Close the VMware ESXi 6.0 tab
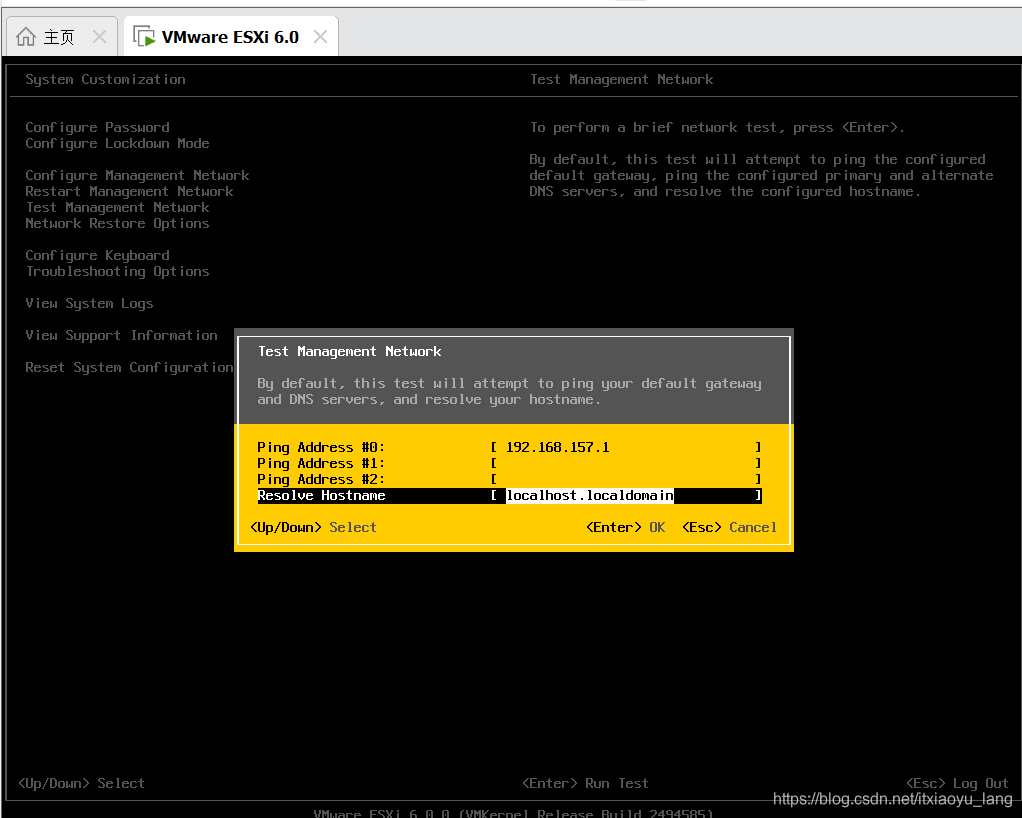Screen dimensions: 1022x818 (x=320, y=37)
